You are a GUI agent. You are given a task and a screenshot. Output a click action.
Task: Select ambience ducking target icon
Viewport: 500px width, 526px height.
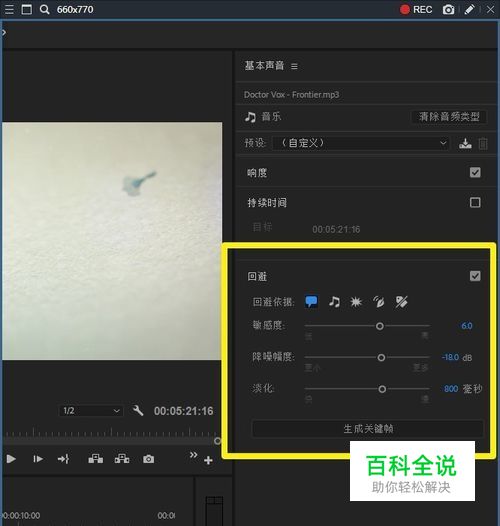click(379, 302)
